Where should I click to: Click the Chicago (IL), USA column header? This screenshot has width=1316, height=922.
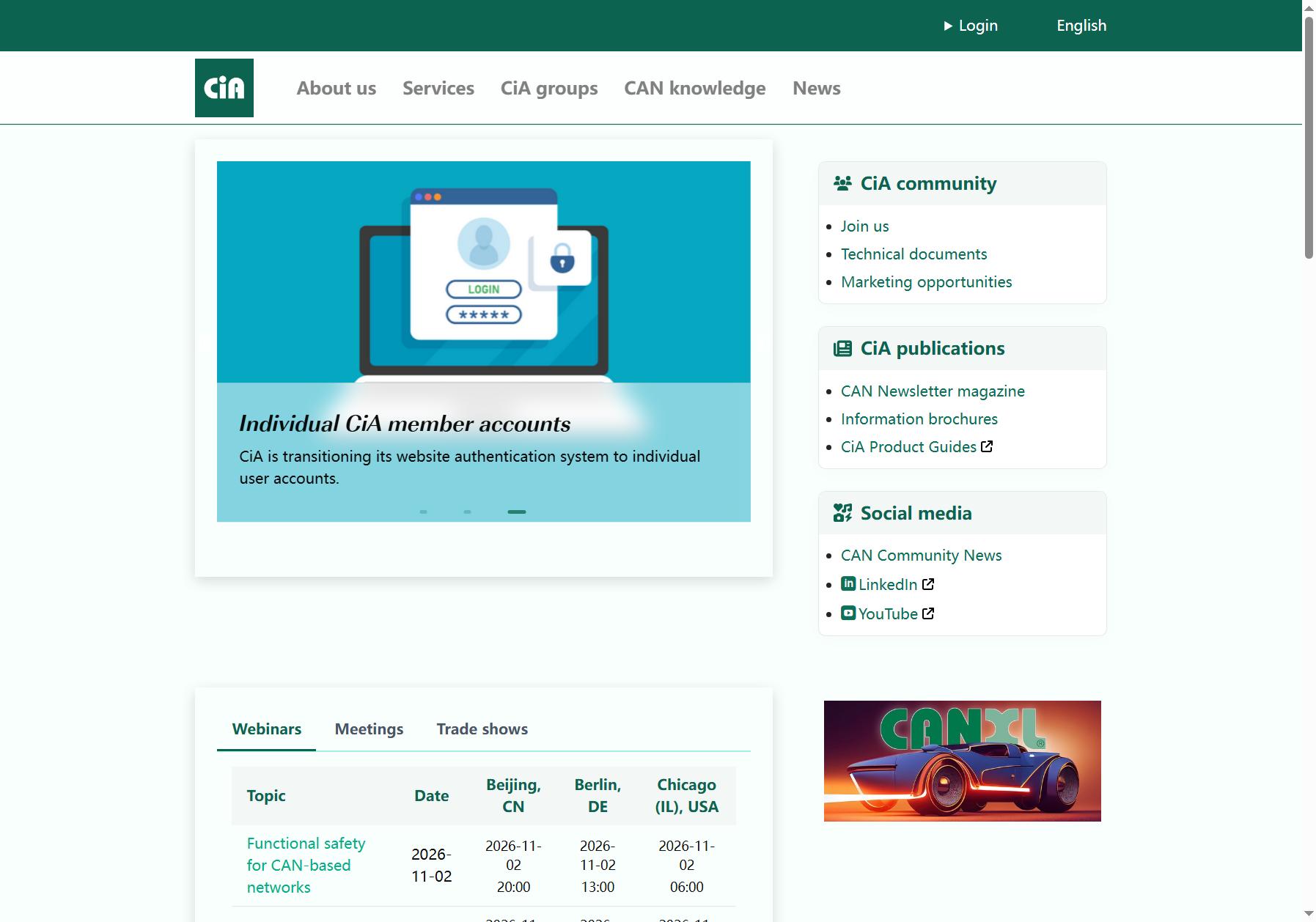pos(687,796)
